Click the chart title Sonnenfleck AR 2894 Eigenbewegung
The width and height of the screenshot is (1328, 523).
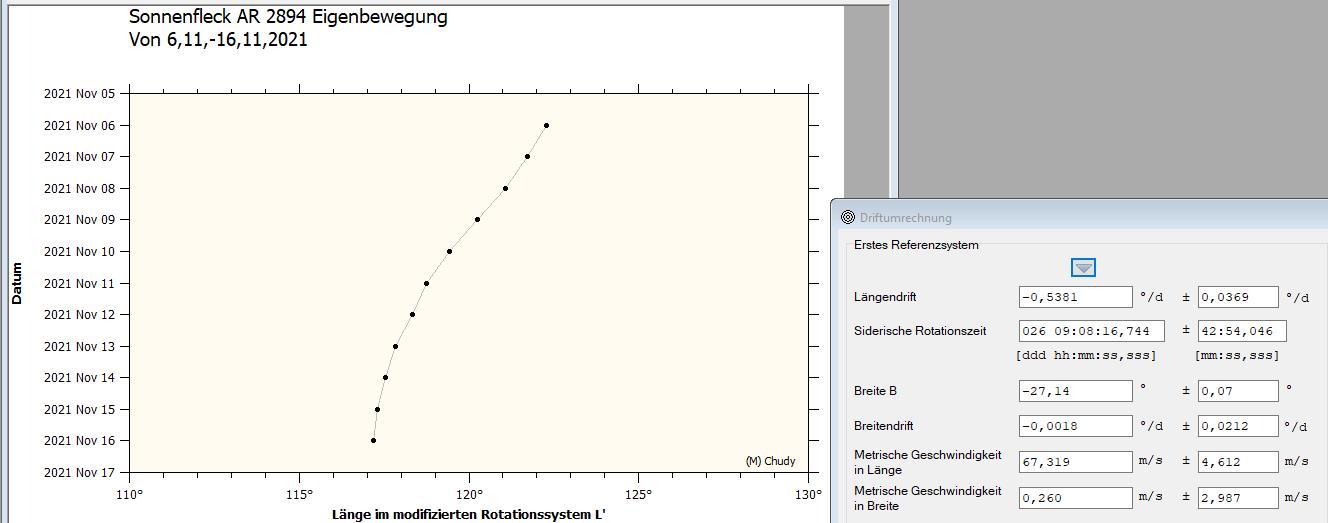tap(289, 18)
